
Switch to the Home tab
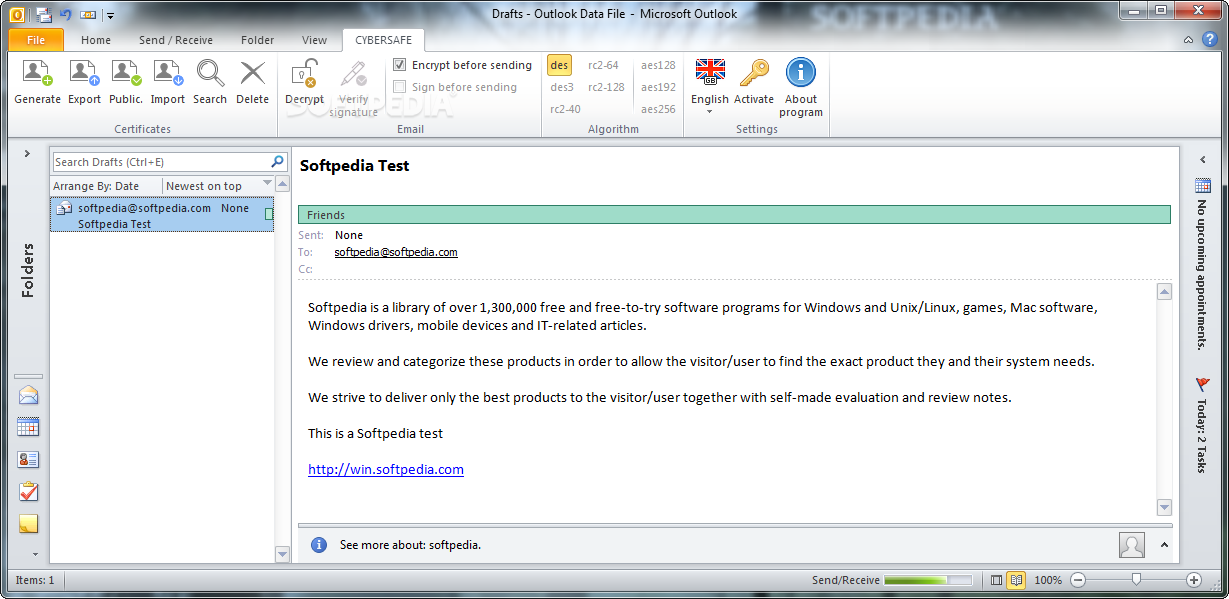pyautogui.click(x=96, y=40)
